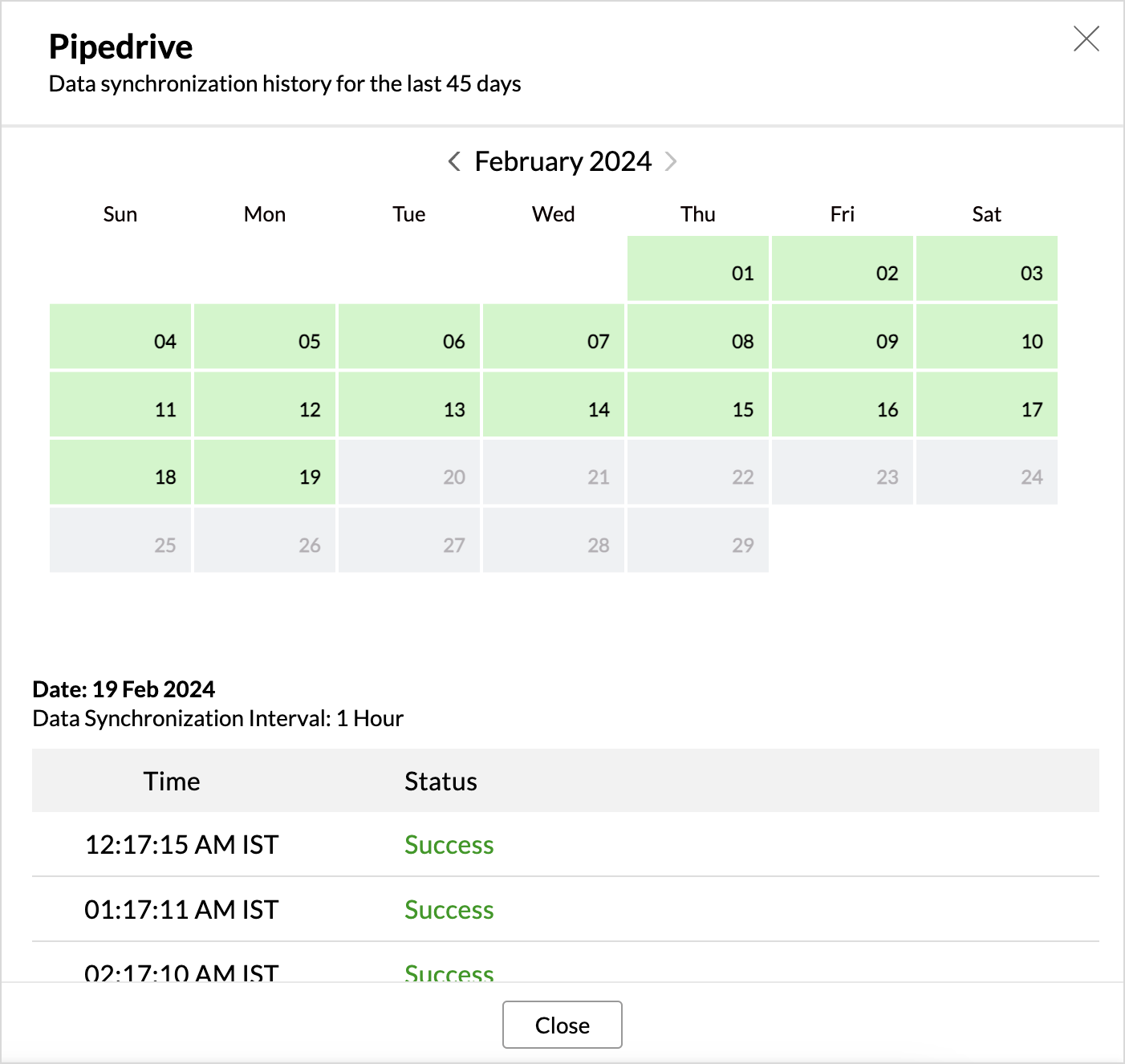Click the Status column header
The height and width of the screenshot is (1064, 1125).
pyautogui.click(x=441, y=781)
